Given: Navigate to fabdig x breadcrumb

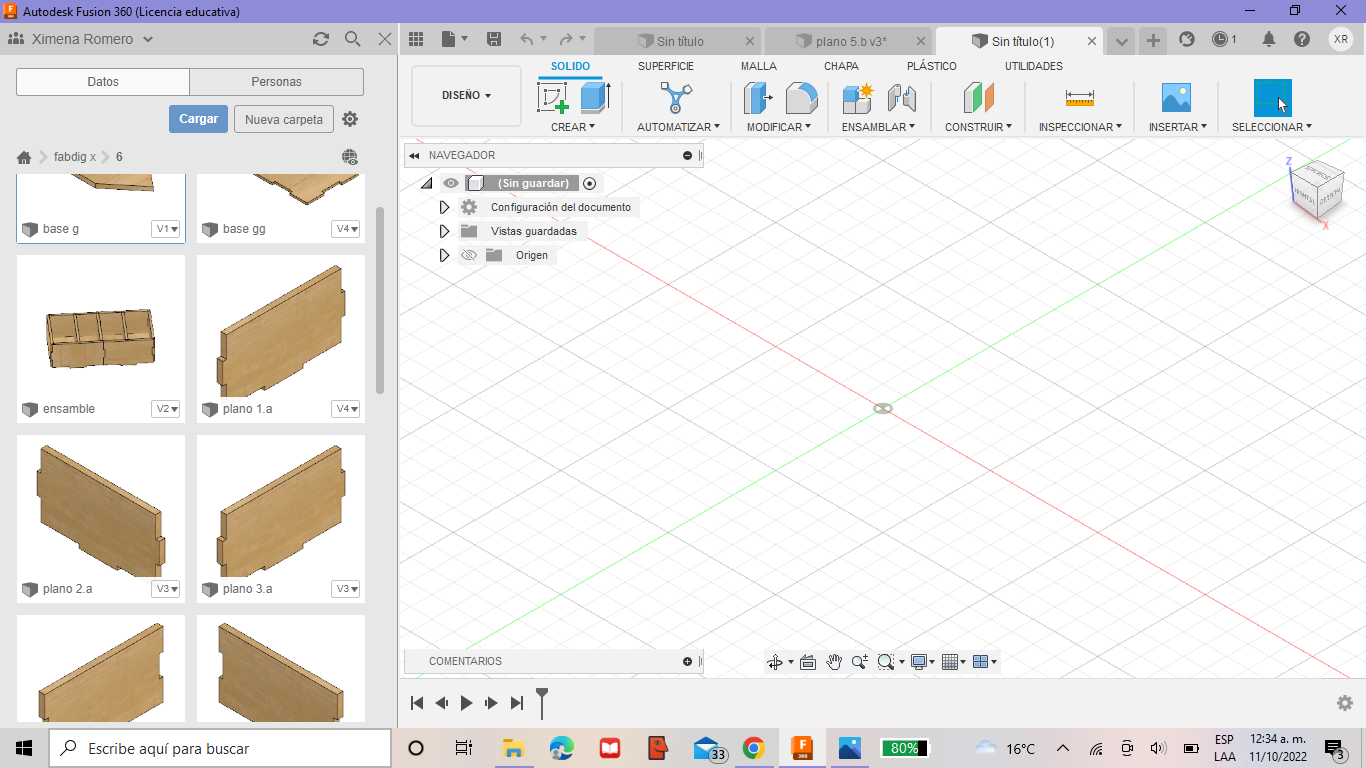Looking at the screenshot, I should point(75,157).
